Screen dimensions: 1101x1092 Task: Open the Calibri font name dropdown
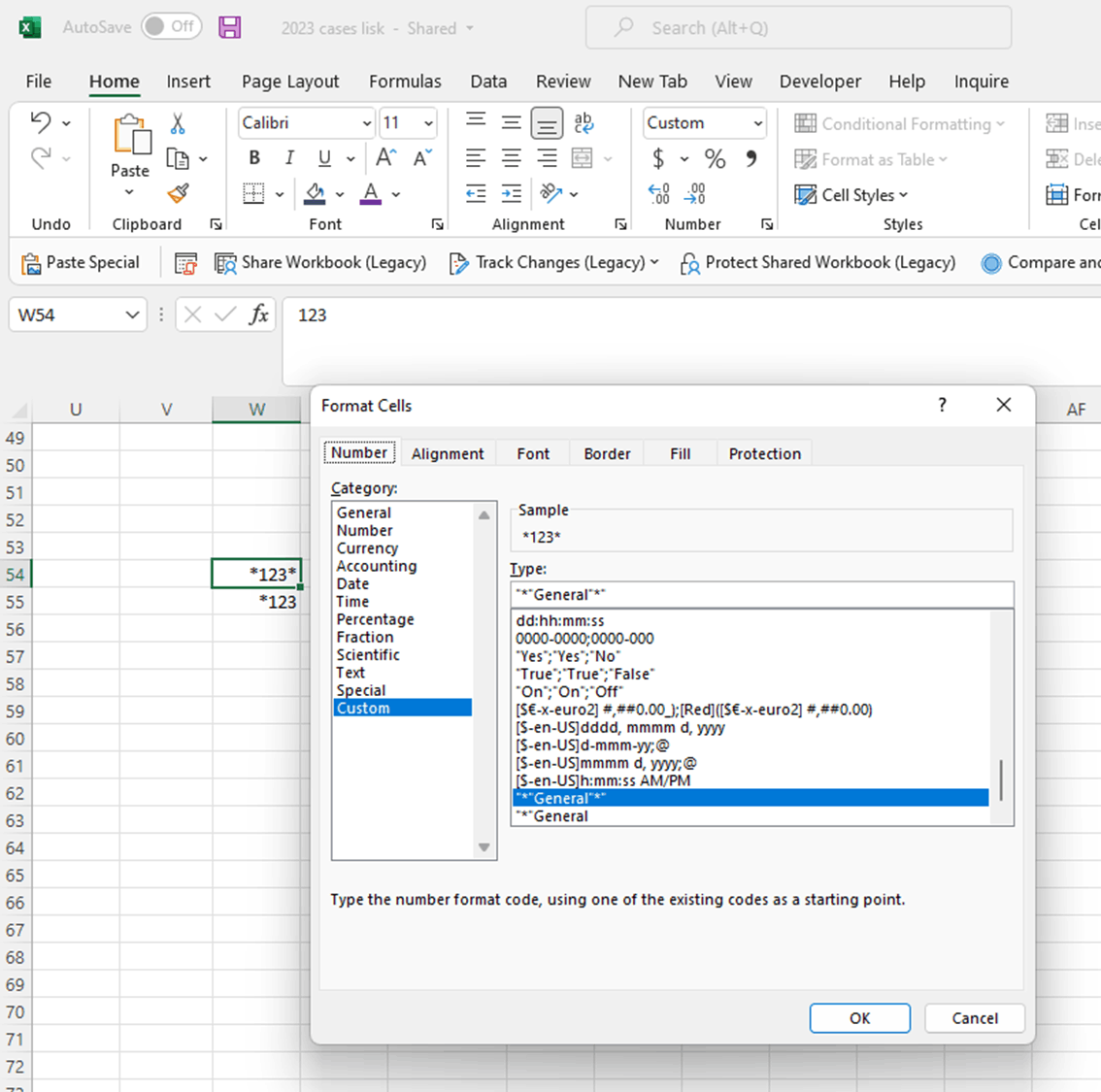367,123
